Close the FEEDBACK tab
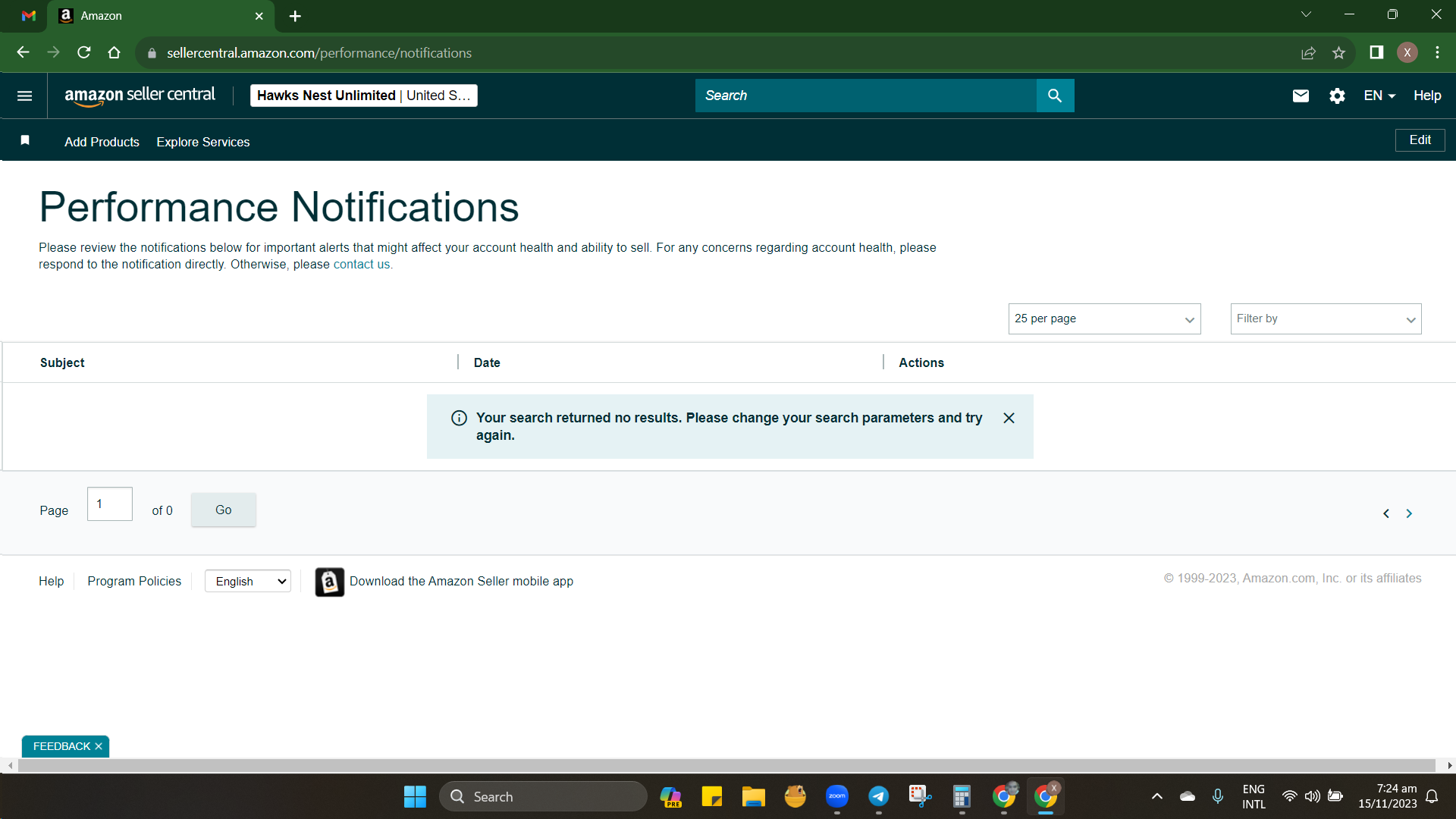This screenshot has height=819, width=1456. [99, 746]
